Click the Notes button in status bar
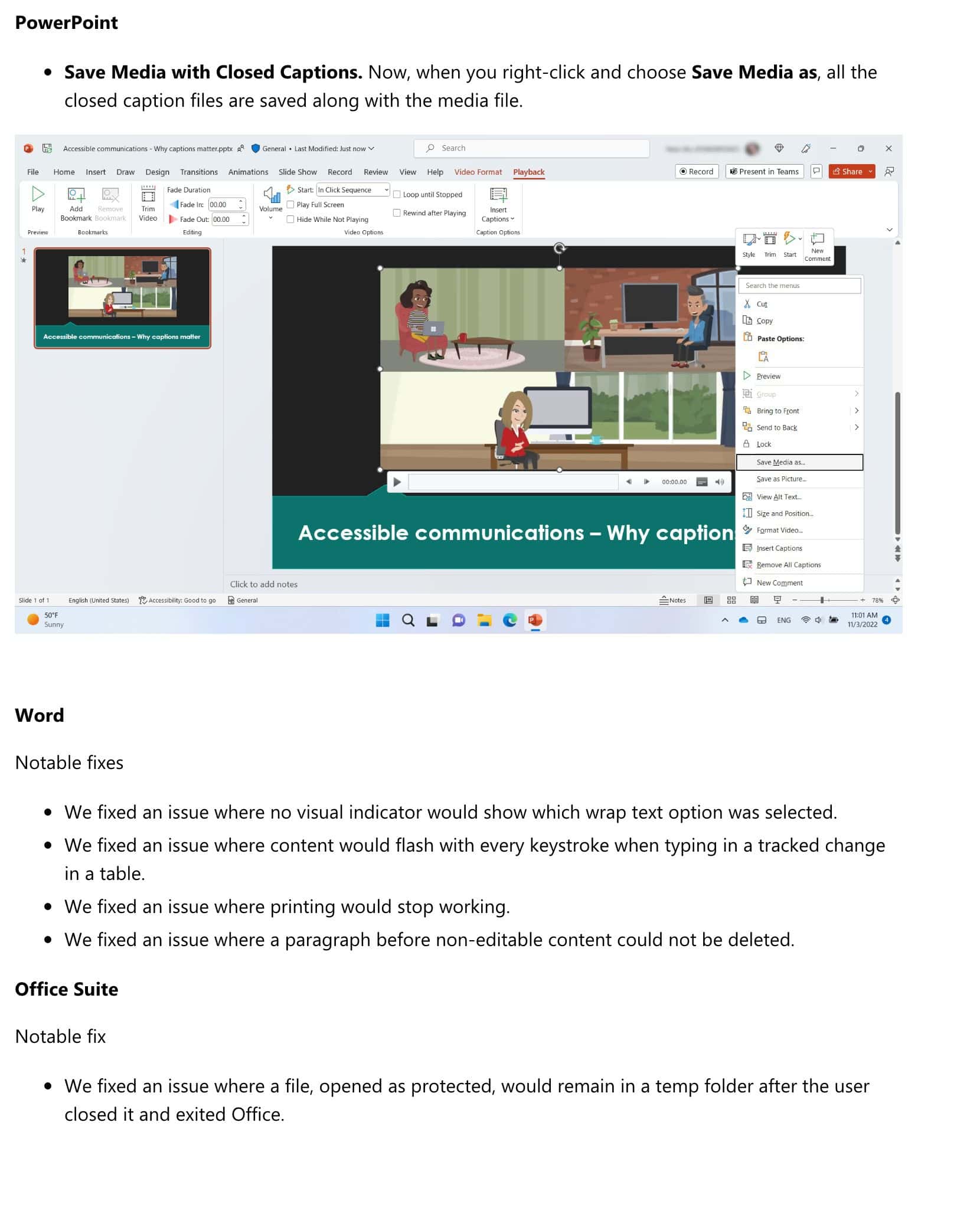The height and width of the screenshot is (1214, 980). [673, 600]
